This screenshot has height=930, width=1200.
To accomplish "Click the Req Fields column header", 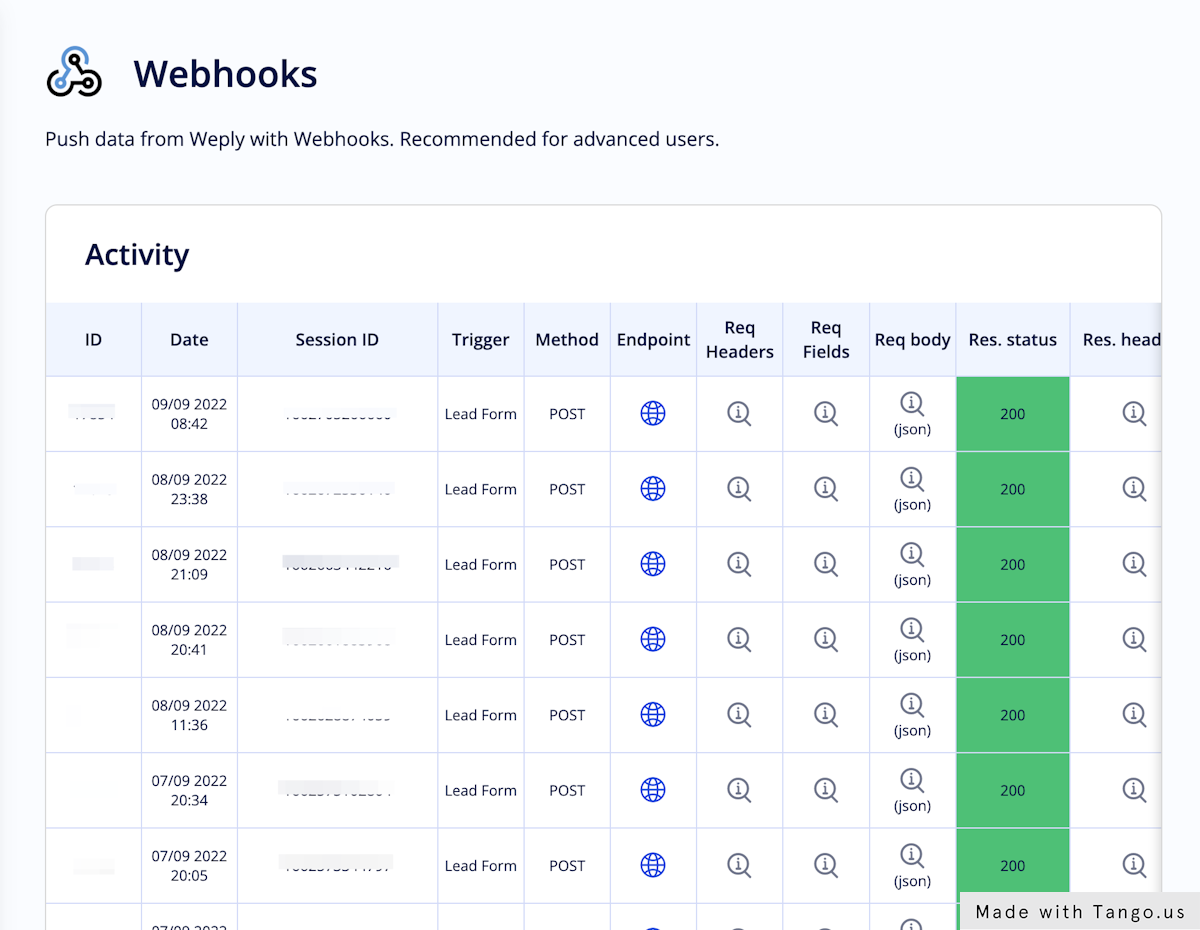I will pos(826,340).
